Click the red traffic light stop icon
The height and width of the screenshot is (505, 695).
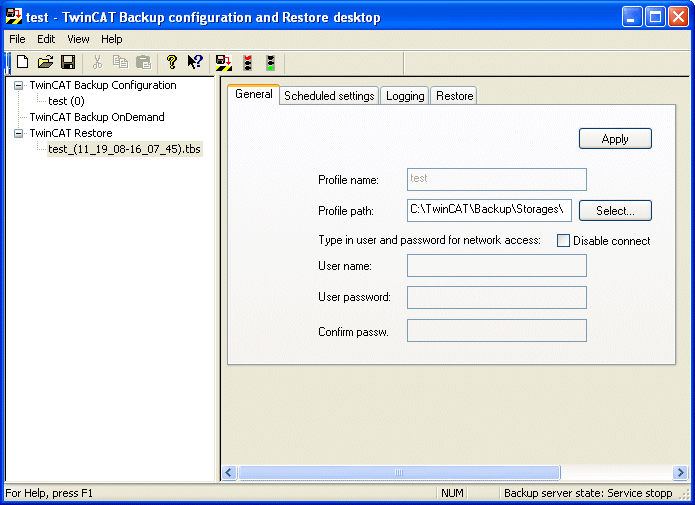tap(248, 63)
